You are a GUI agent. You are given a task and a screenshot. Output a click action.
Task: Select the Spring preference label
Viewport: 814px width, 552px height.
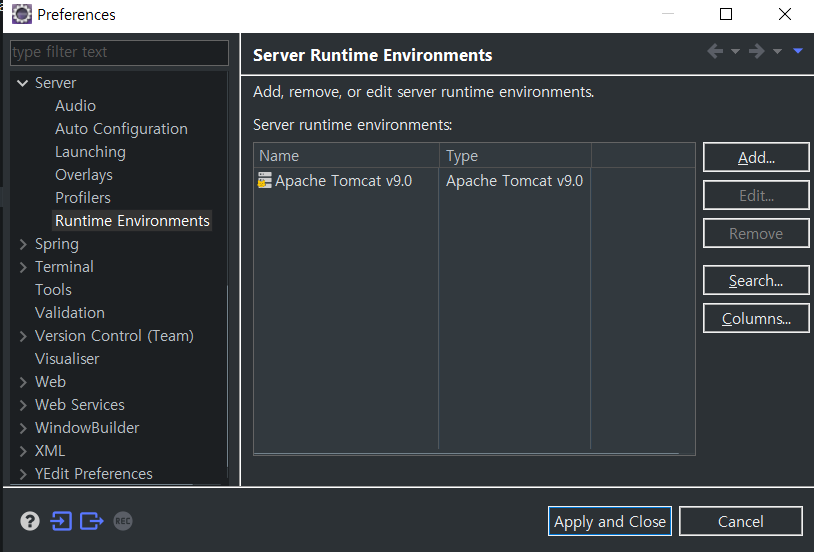coord(57,244)
